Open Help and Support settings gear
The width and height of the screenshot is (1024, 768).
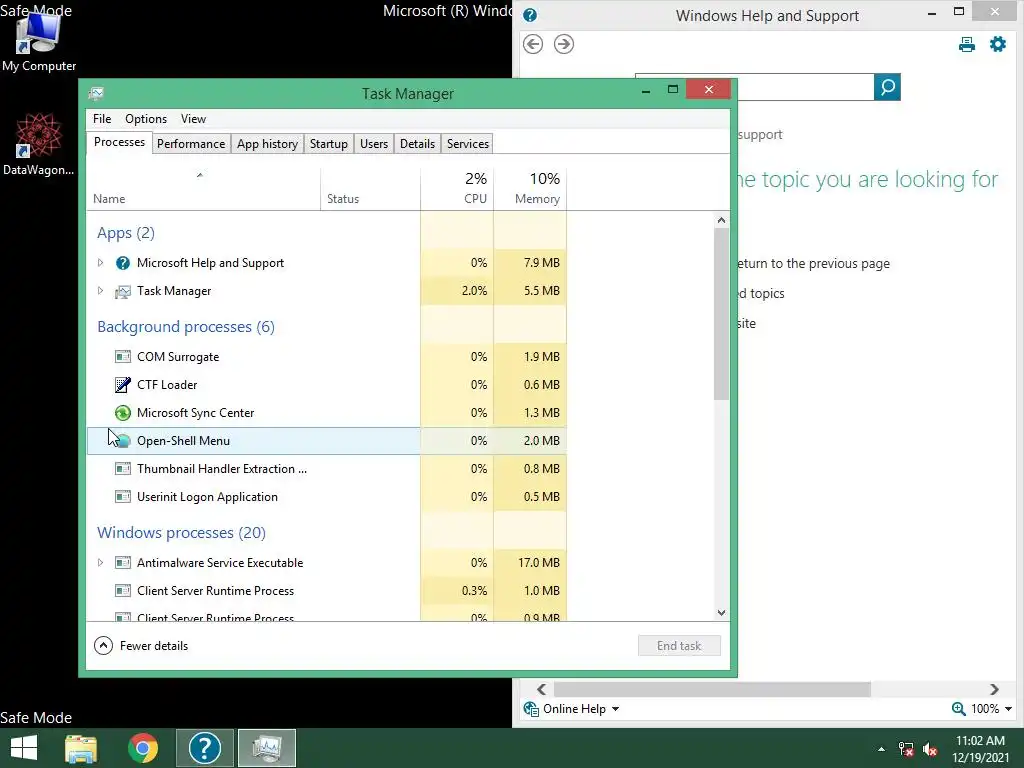pos(998,44)
